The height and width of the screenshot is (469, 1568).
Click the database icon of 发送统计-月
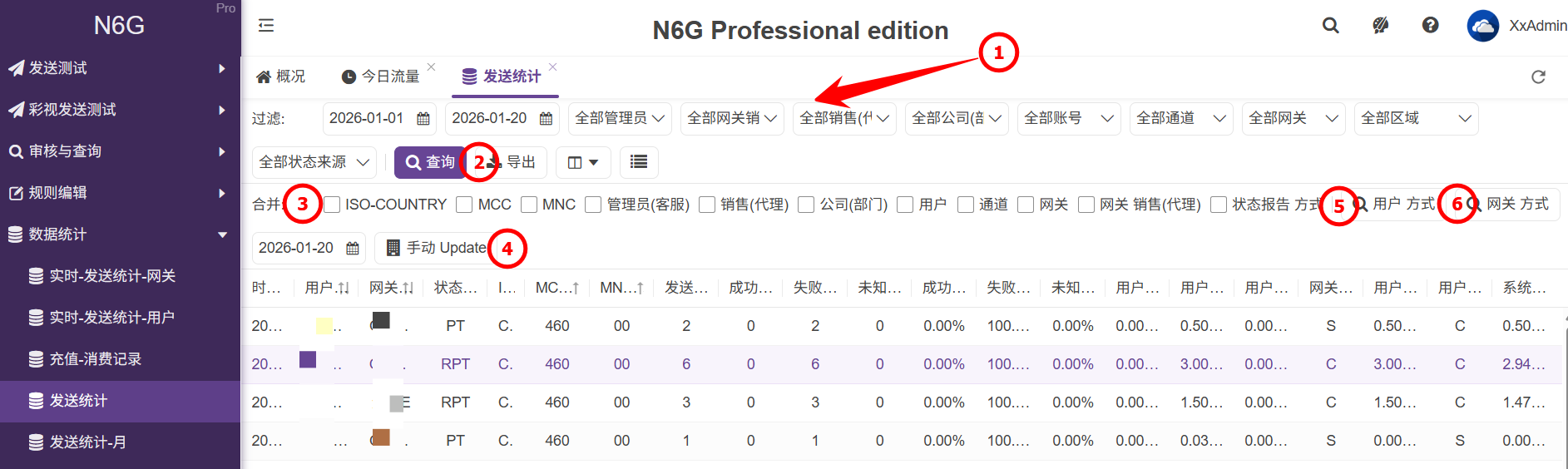36,442
